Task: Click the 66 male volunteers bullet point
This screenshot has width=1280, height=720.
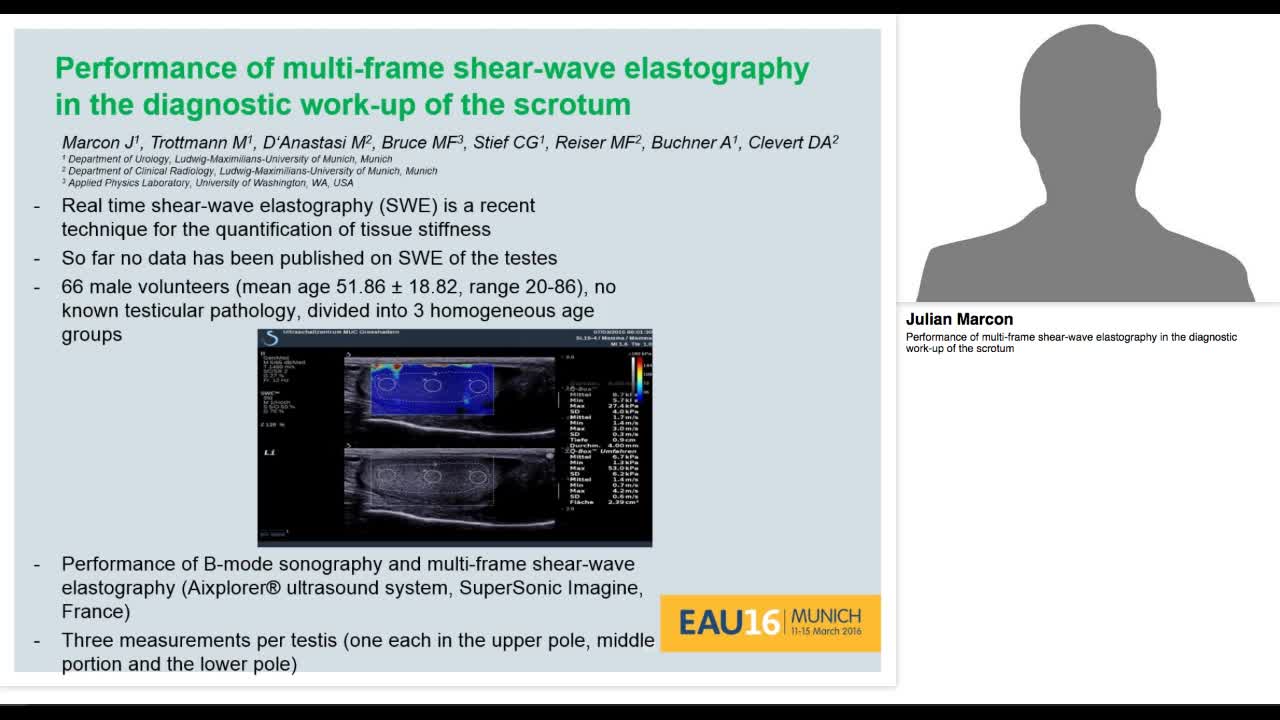Action: click(x=340, y=287)
